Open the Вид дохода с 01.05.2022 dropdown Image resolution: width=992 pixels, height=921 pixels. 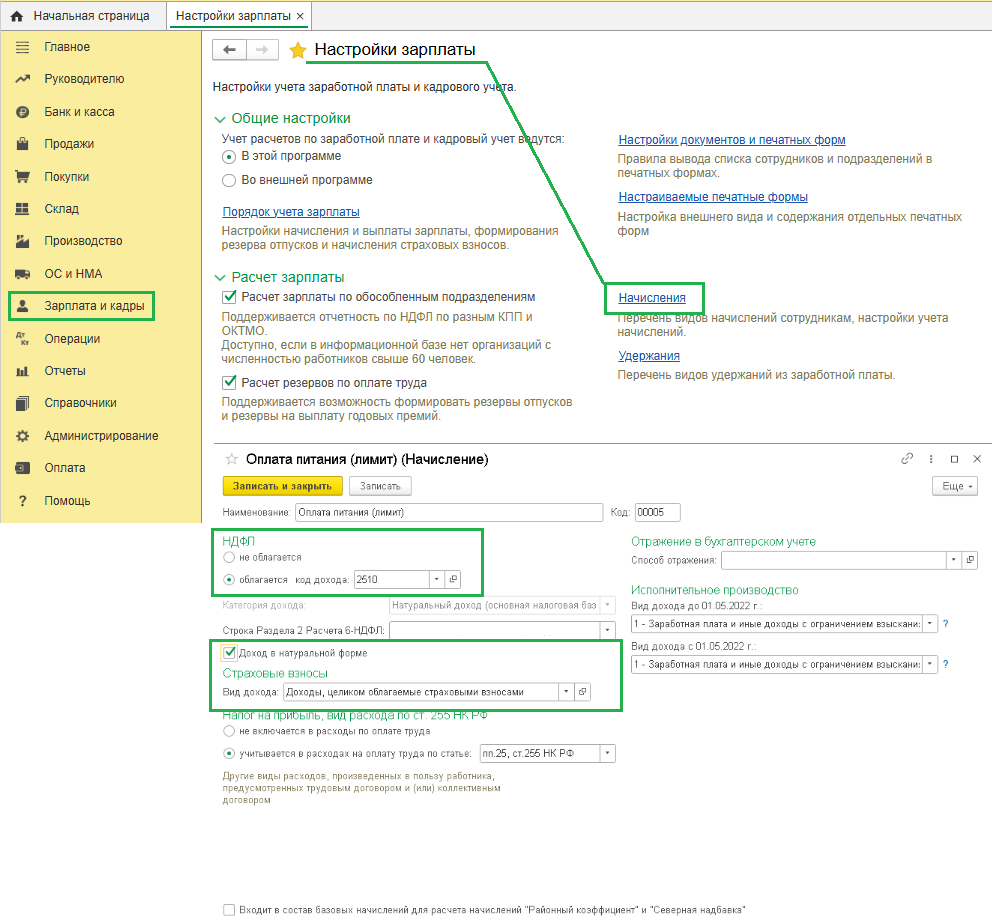click(x=930, y=664)
